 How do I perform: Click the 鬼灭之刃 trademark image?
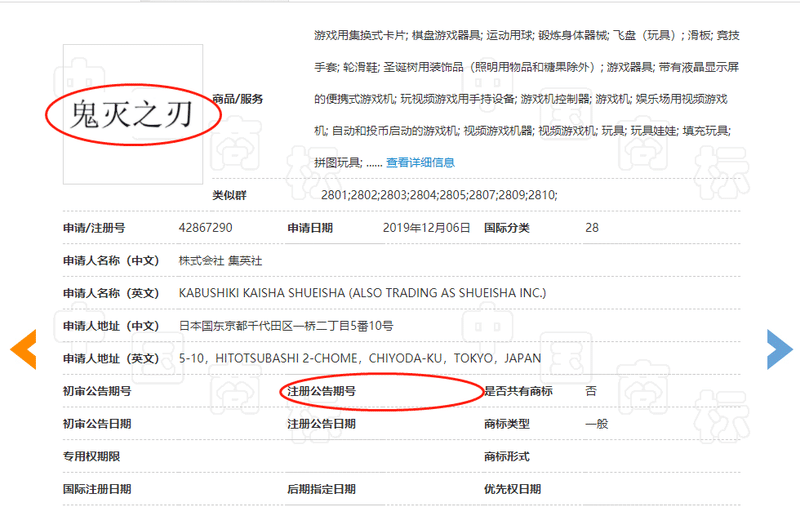(x=133, y=114)
